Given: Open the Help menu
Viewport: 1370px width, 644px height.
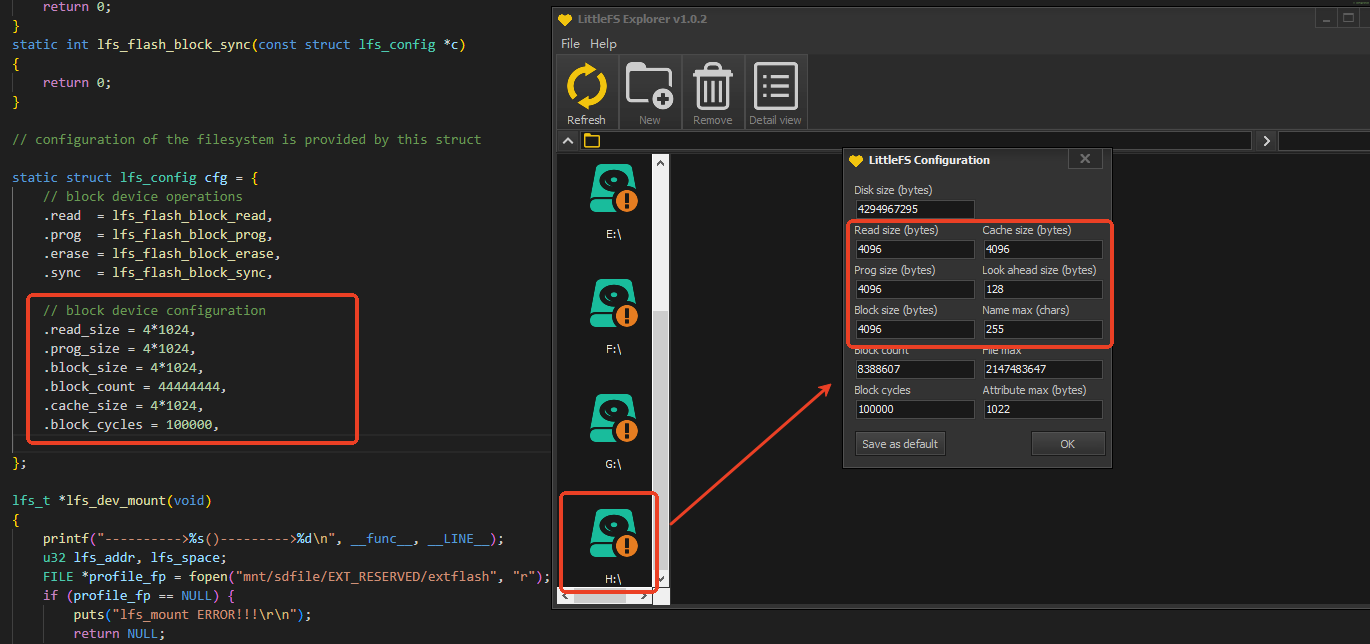Looking at the screenshot, I should [x=603, y=44].
